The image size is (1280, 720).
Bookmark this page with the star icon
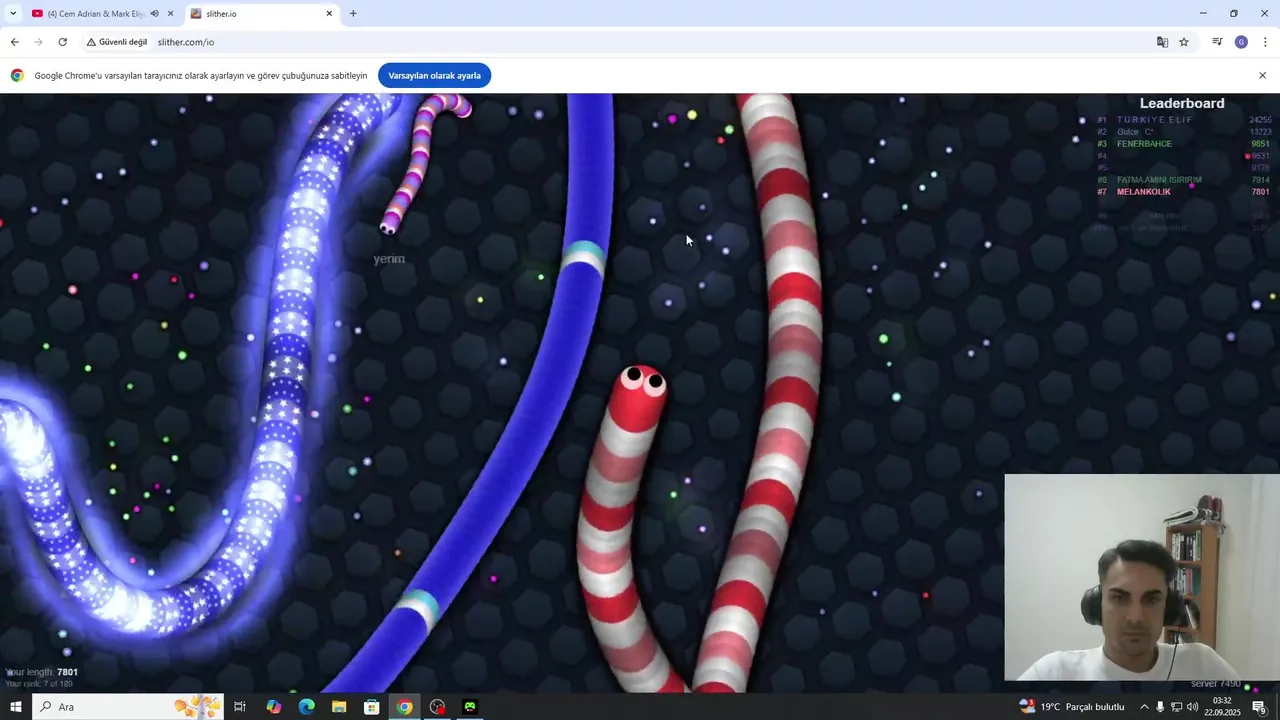(x=1184, y=42)
